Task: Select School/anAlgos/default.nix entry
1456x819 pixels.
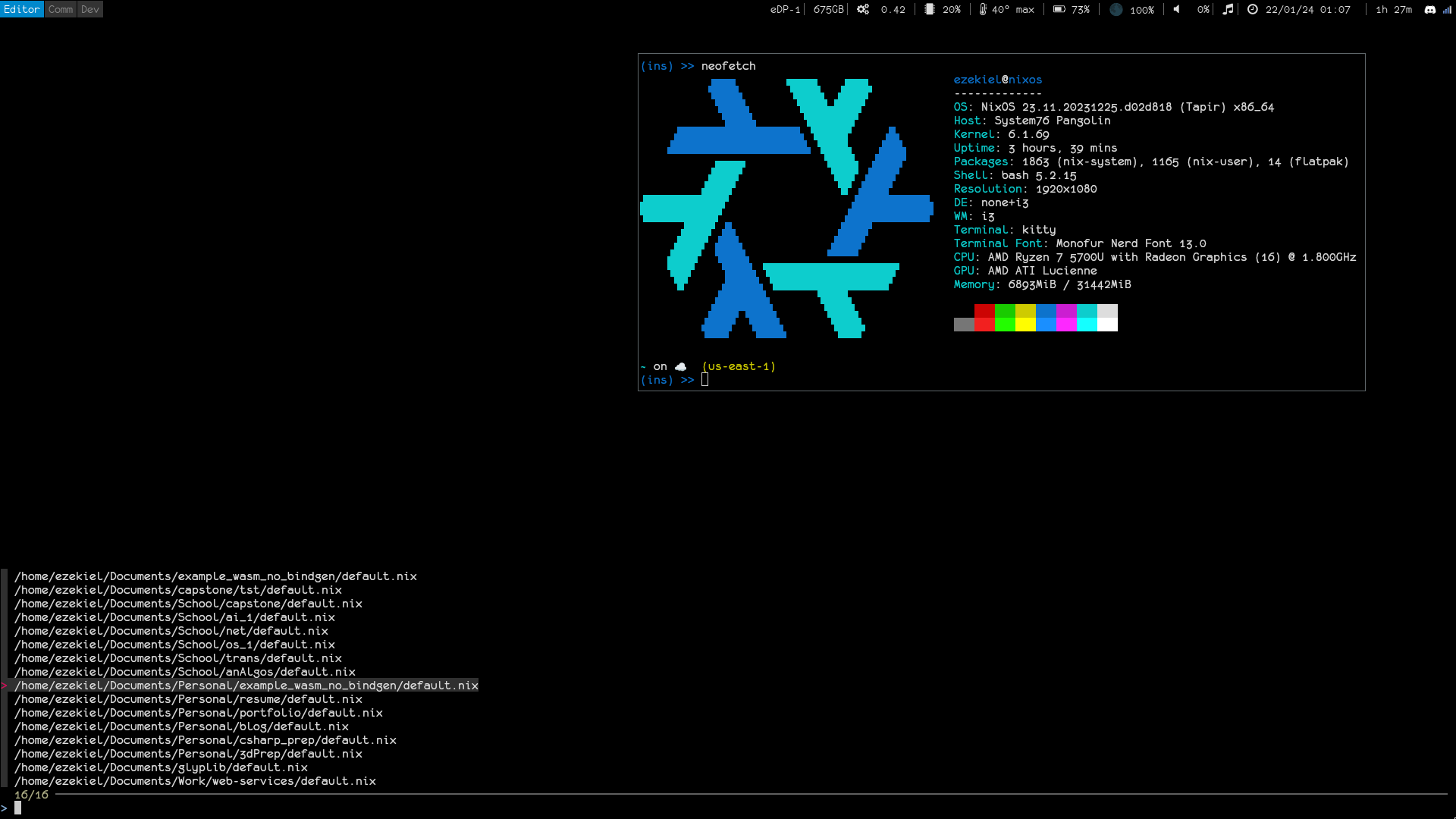Action: tap(185, 672)
